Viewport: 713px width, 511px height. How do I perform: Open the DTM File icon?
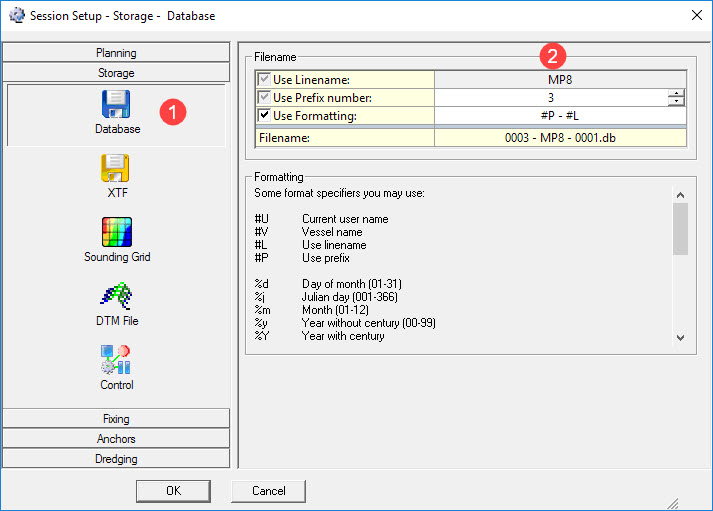(116, 297)
